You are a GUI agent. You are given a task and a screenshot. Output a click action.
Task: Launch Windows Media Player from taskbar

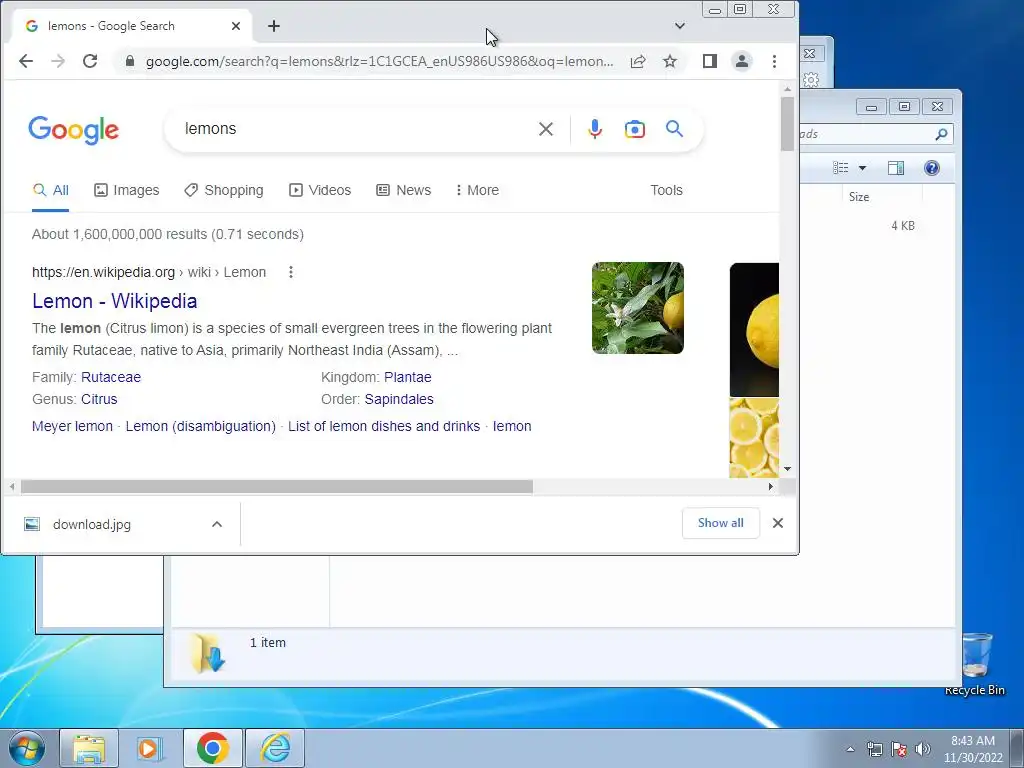[150, 748]
